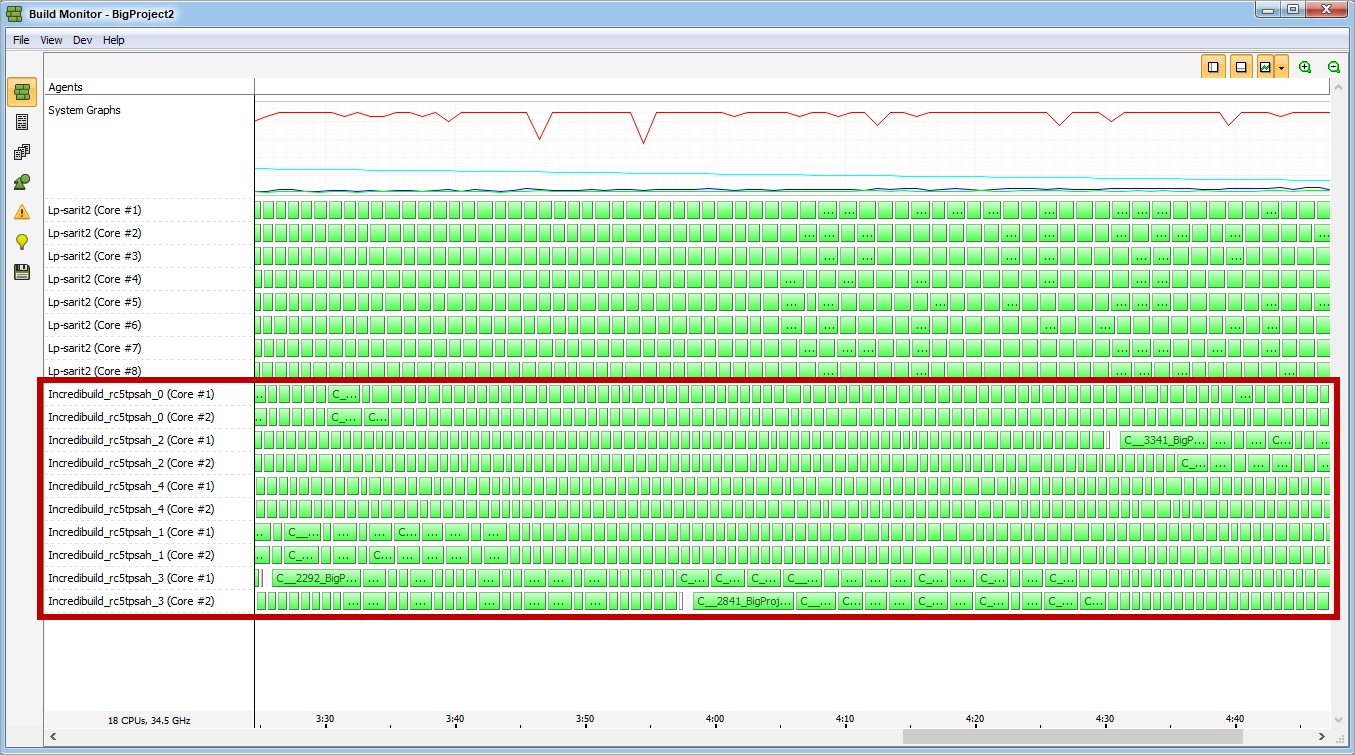Click the 4:20 timeline marker
Screen dimensions: 1355x755
click(975, 718)
